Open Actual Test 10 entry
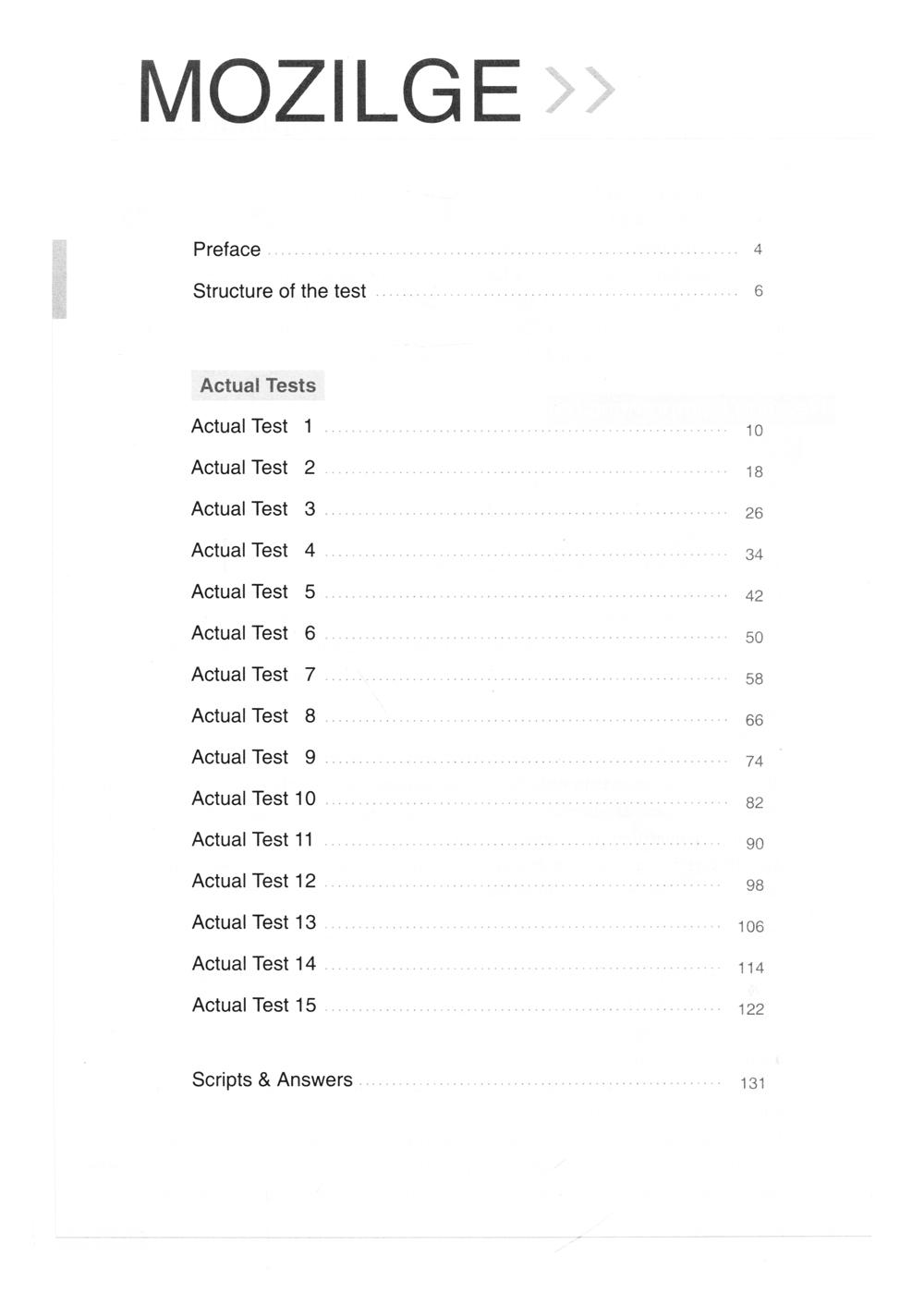 click(253, 799)
